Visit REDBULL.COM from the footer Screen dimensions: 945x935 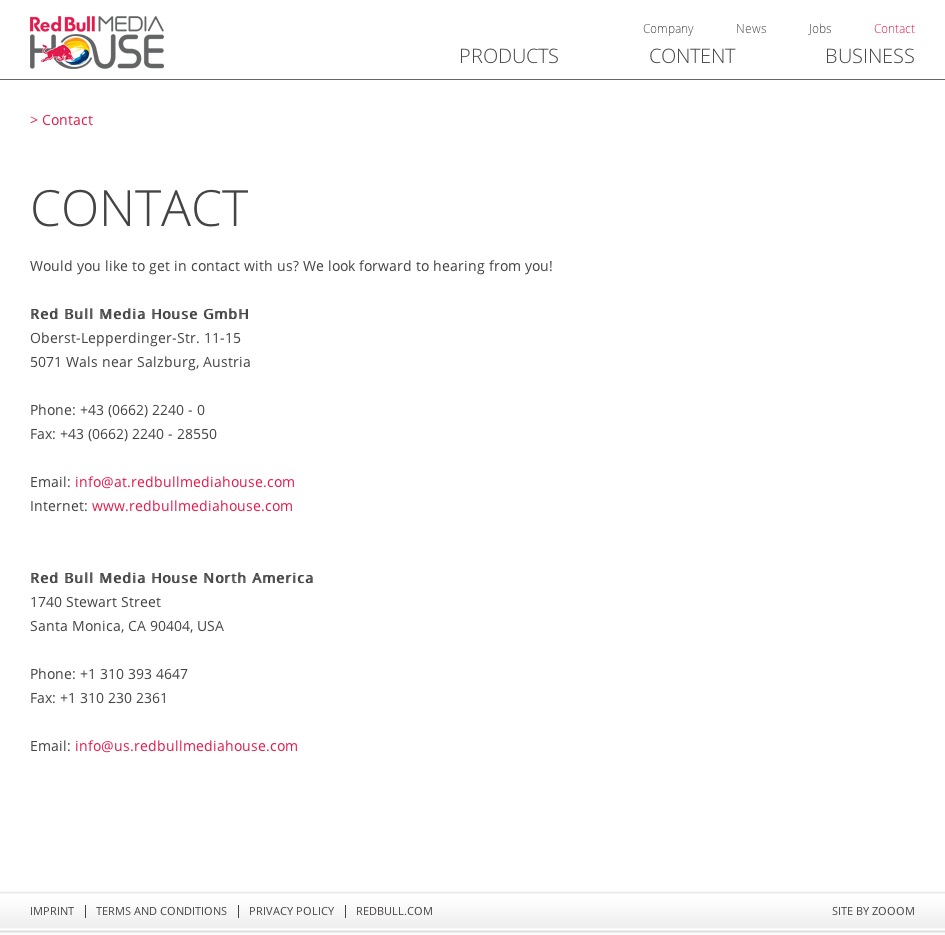click(394, 911)
